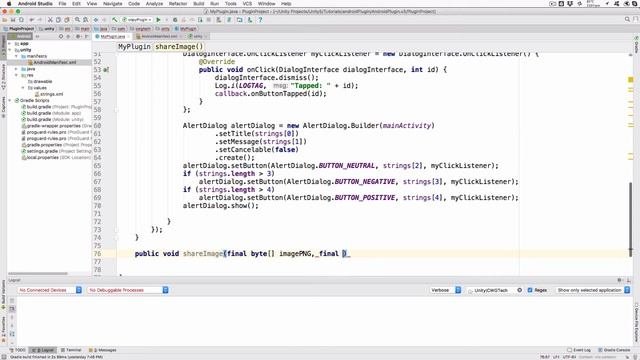Open the run configuration dropdown
Viewport: 640px width, 360px height.
(137, 20)
